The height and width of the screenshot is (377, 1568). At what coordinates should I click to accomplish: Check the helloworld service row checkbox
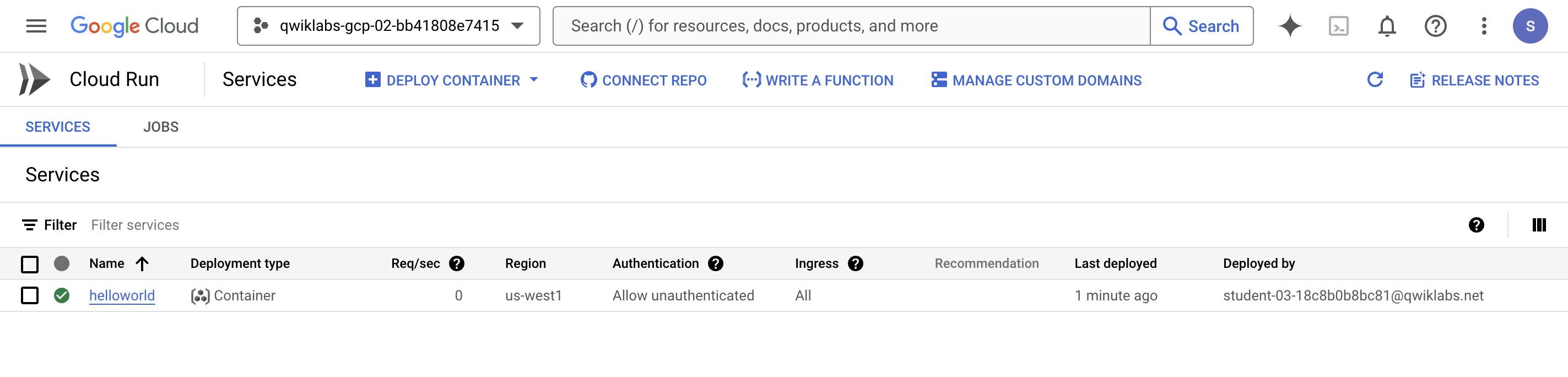tap(30, 295)
